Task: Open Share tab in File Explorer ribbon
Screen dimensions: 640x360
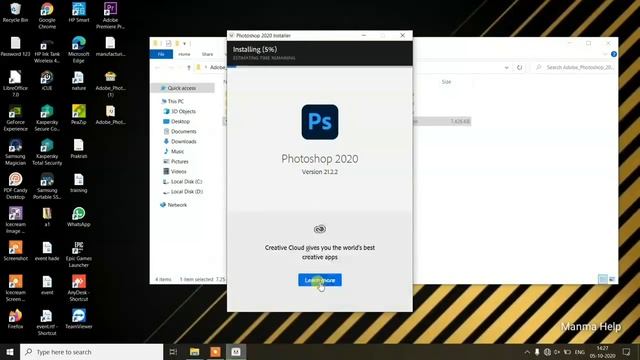Action: [x=207, y=54]
